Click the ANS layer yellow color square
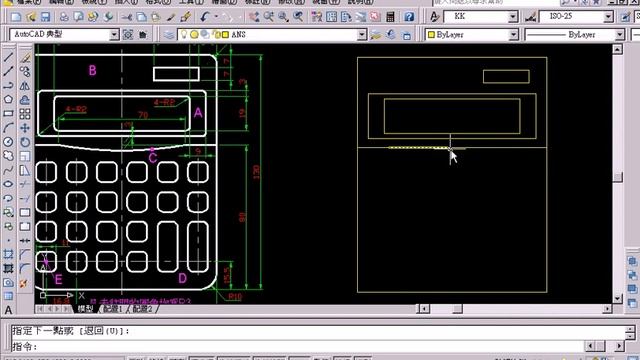This screenshot has width=640, height=360. pyautogui.click(x=225, y=35)
